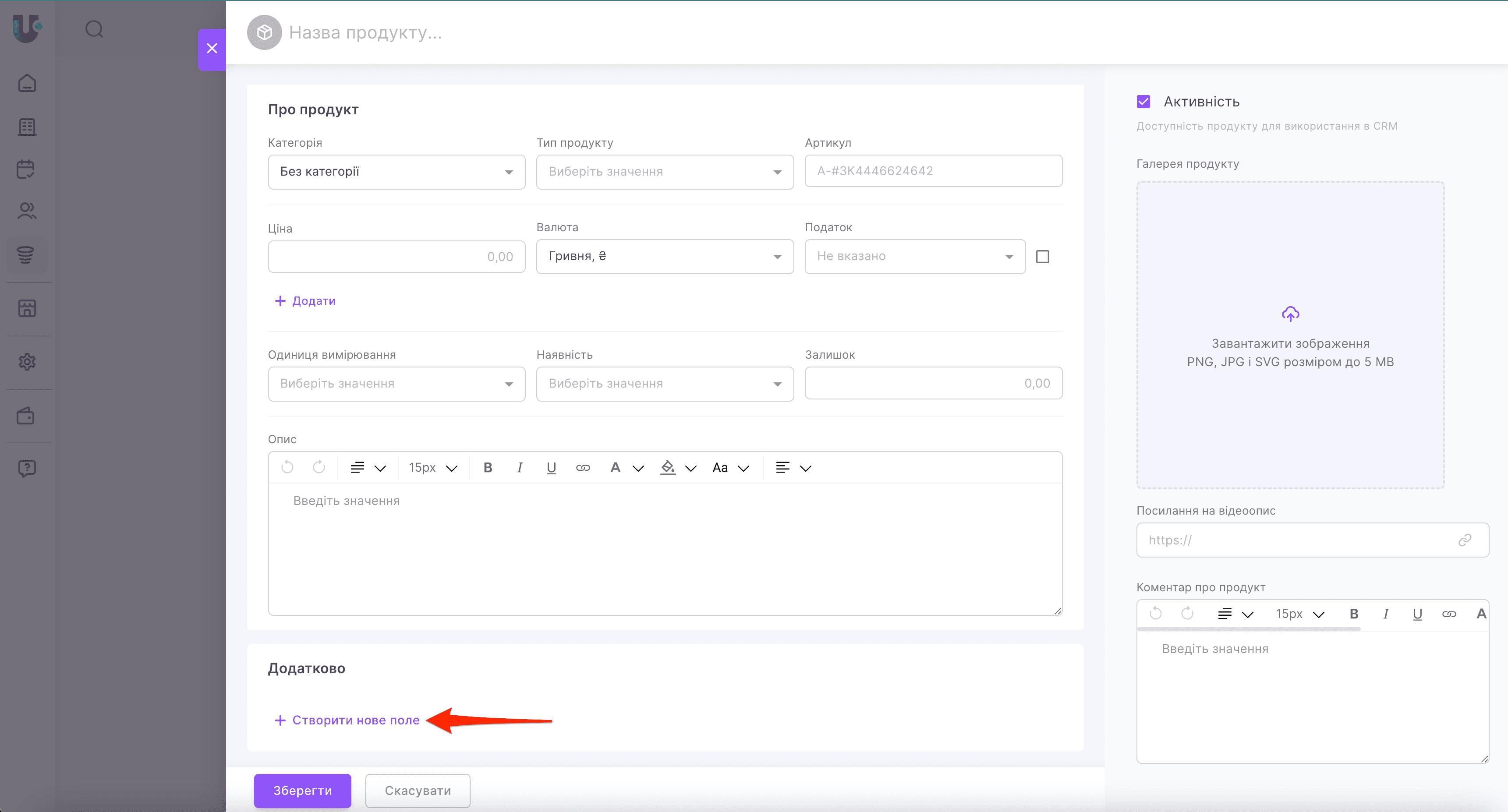Tick the checkbox beside the Податок field
The width and height of the screenshot is (1508, 812).
(1043, 257)
